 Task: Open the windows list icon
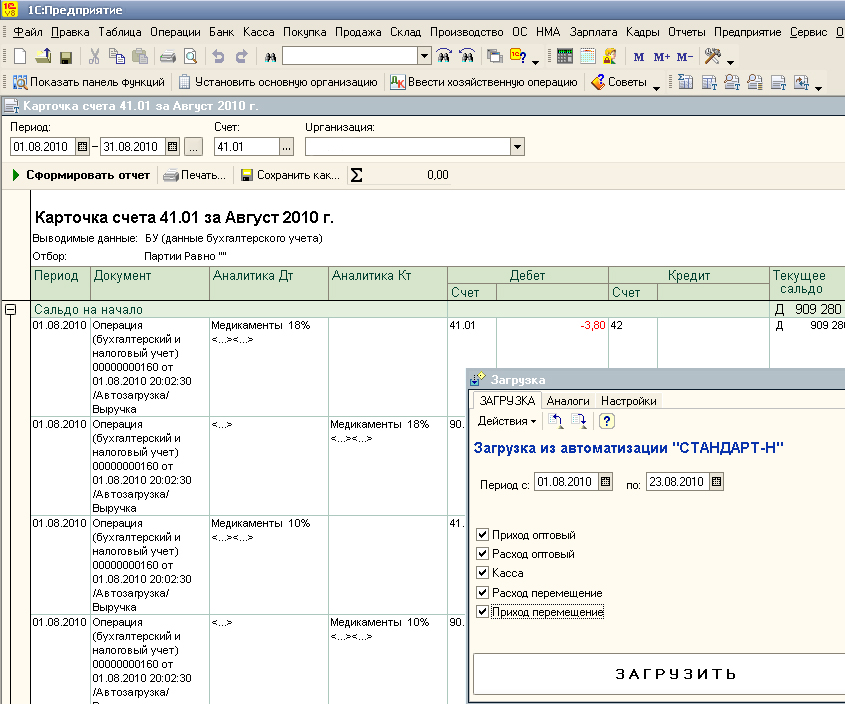point(494,56)
